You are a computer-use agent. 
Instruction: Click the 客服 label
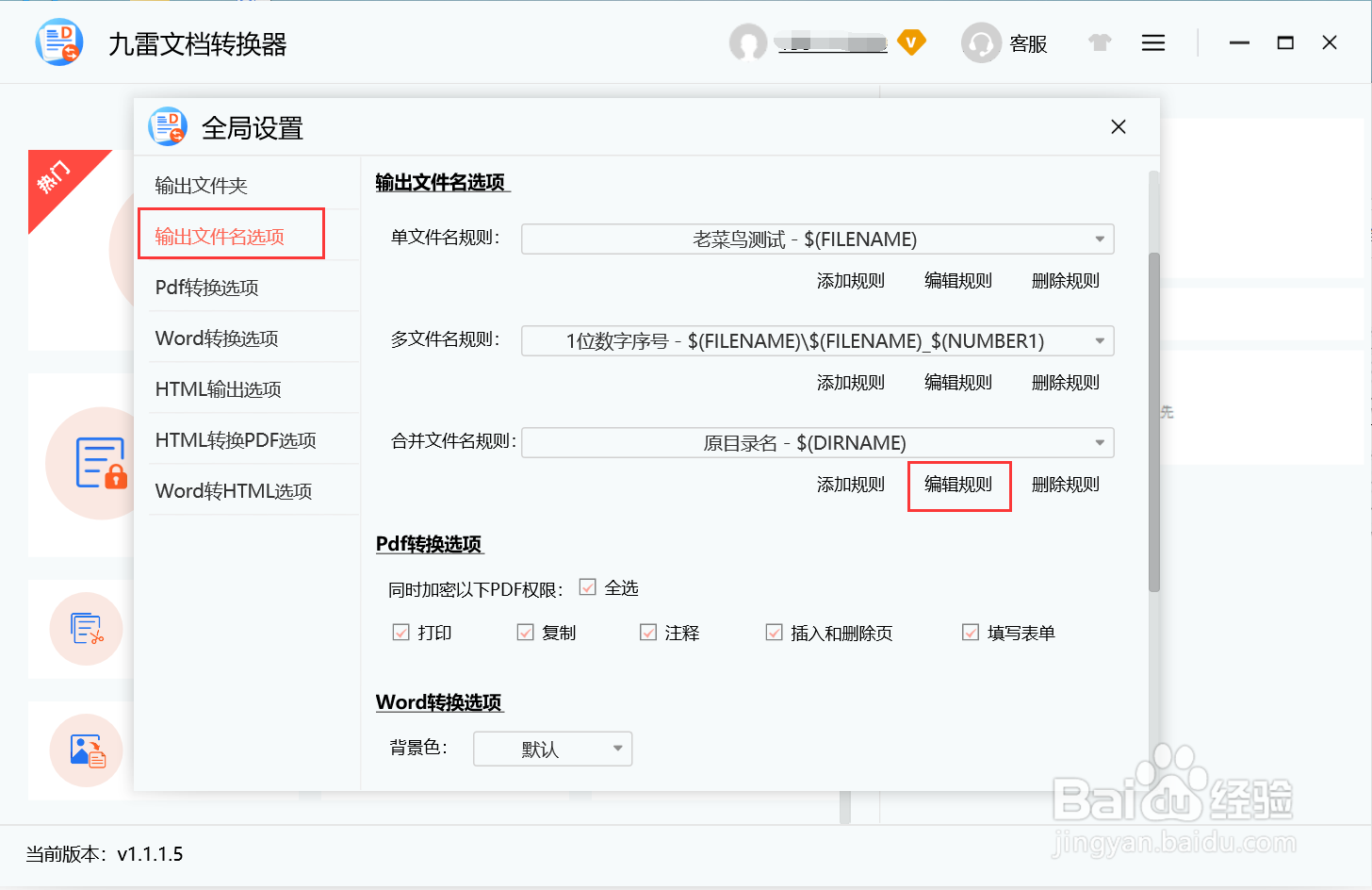[1028, 44]
